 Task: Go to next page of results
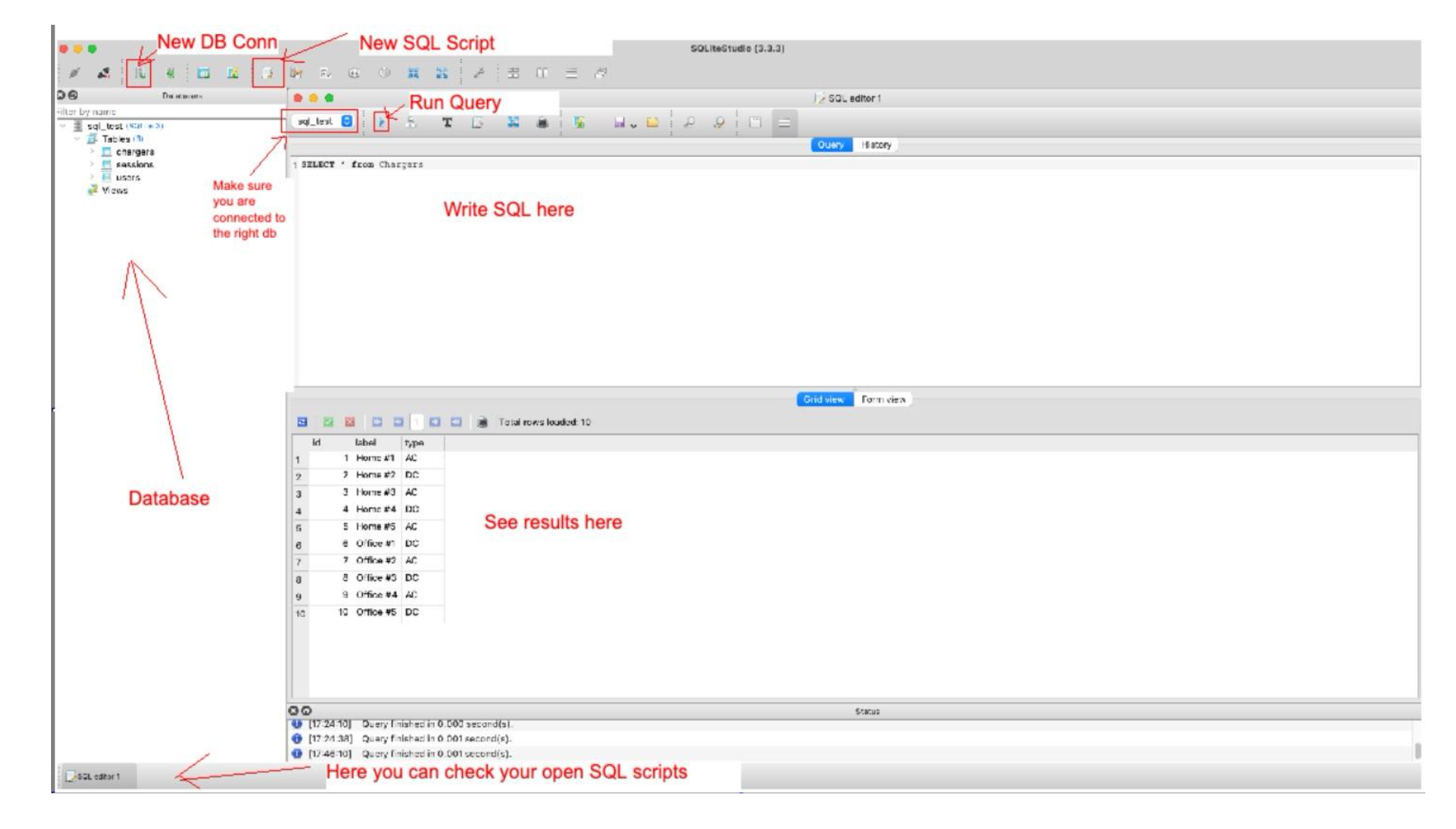pos(435,422)
